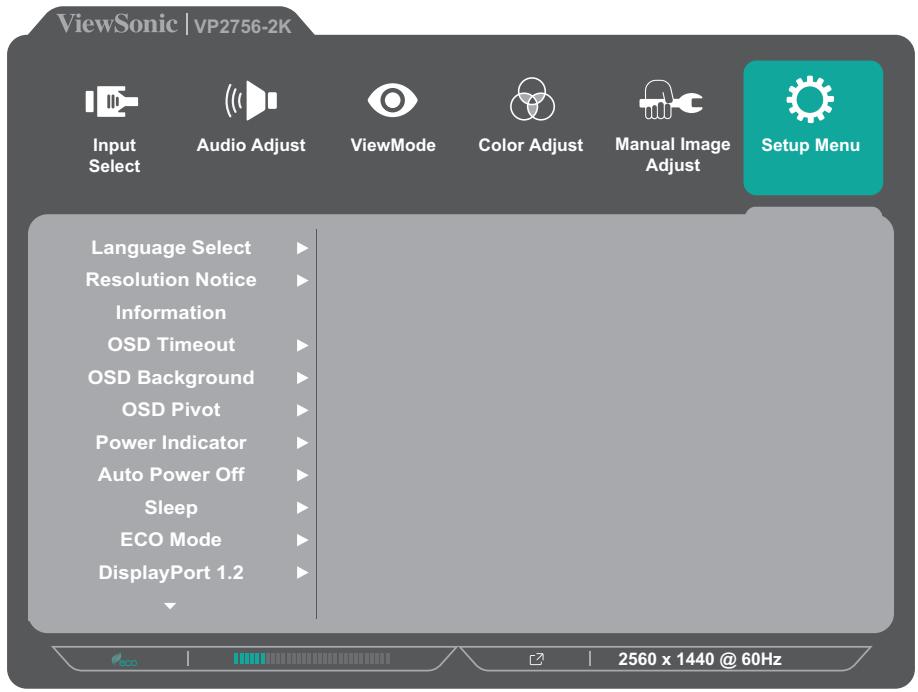Expand Language Select arrow
Viewport: 918px width, 692px height.
coord(302,248)
